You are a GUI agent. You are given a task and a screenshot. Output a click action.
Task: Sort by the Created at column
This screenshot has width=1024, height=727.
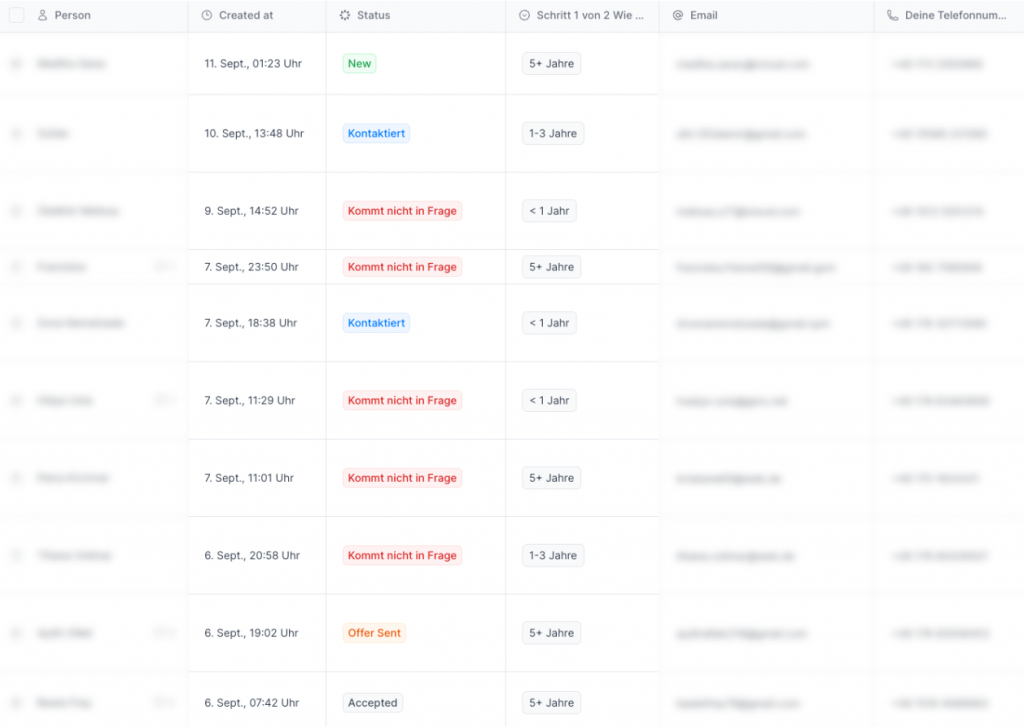246,16
